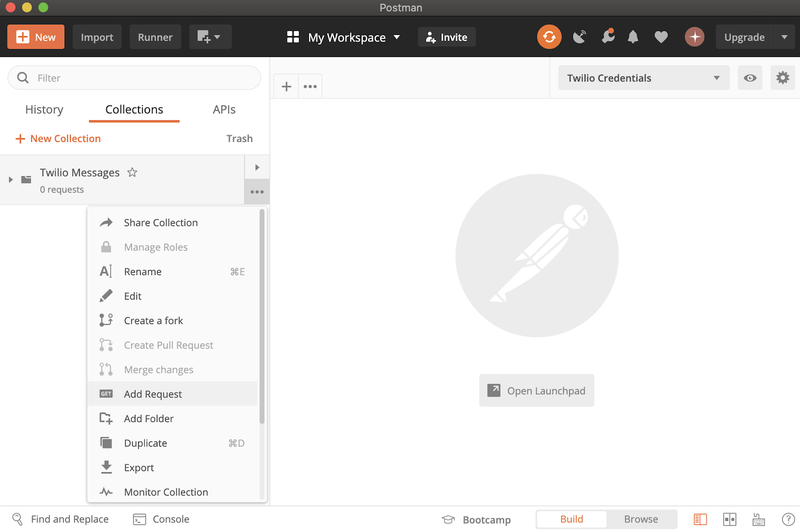Switch to the History tab
This screenshot has width=800, height=530.
click(44, 110)
